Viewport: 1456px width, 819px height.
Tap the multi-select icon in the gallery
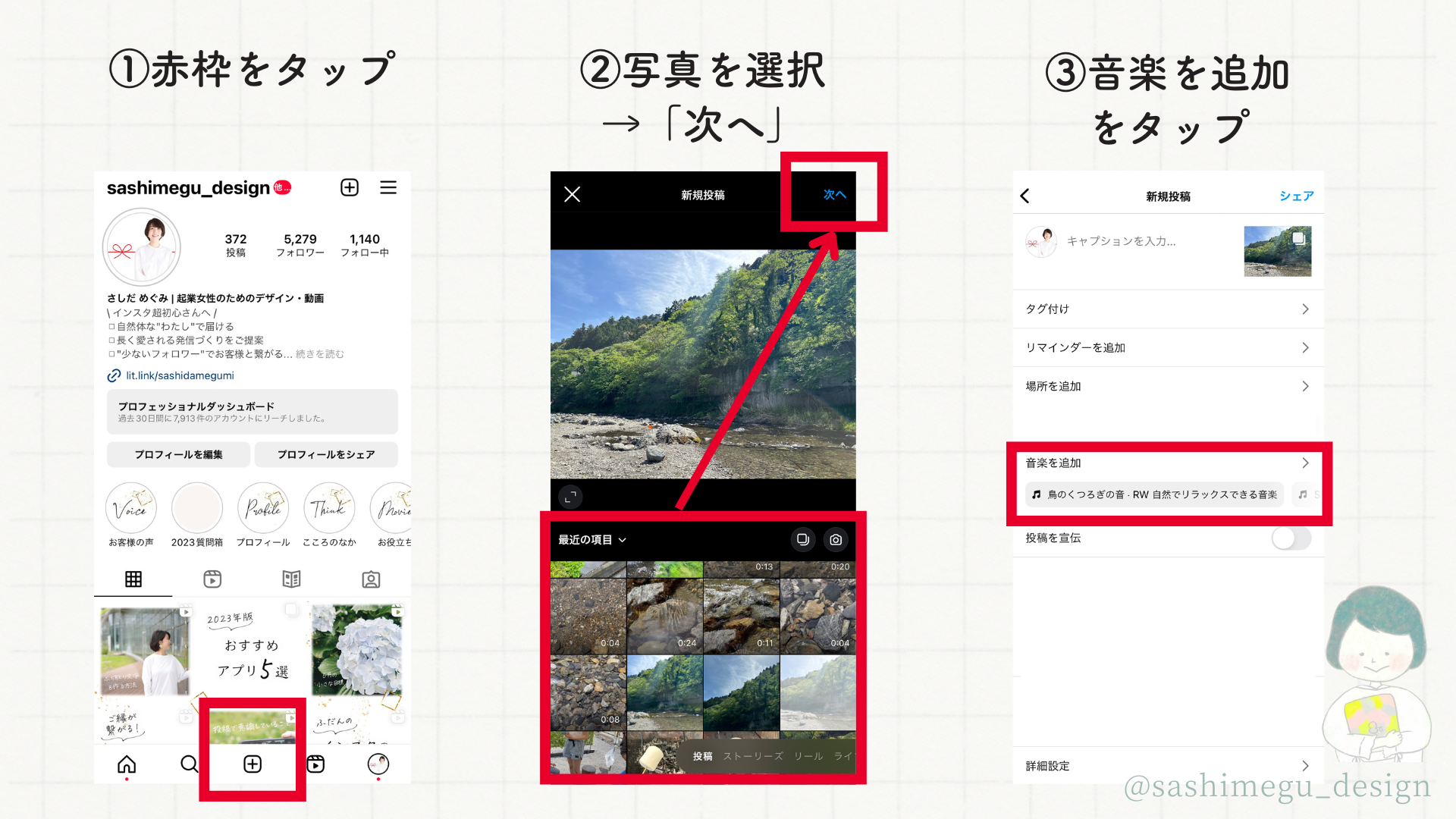(x=803, y=540)
